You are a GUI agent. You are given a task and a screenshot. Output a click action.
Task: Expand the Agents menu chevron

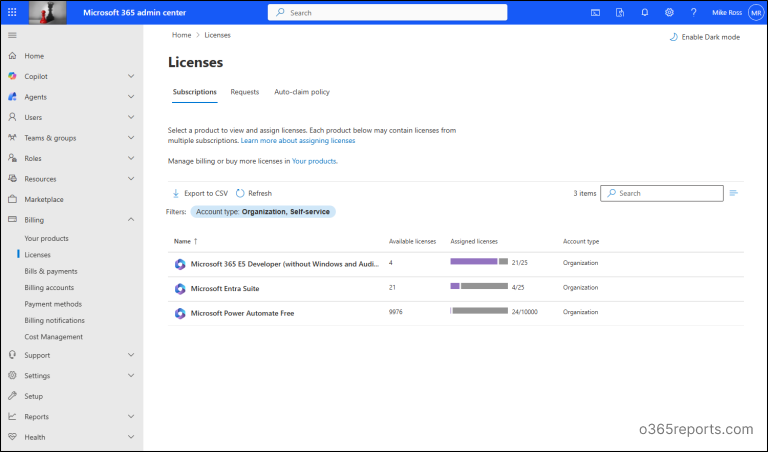pos(131,97)
